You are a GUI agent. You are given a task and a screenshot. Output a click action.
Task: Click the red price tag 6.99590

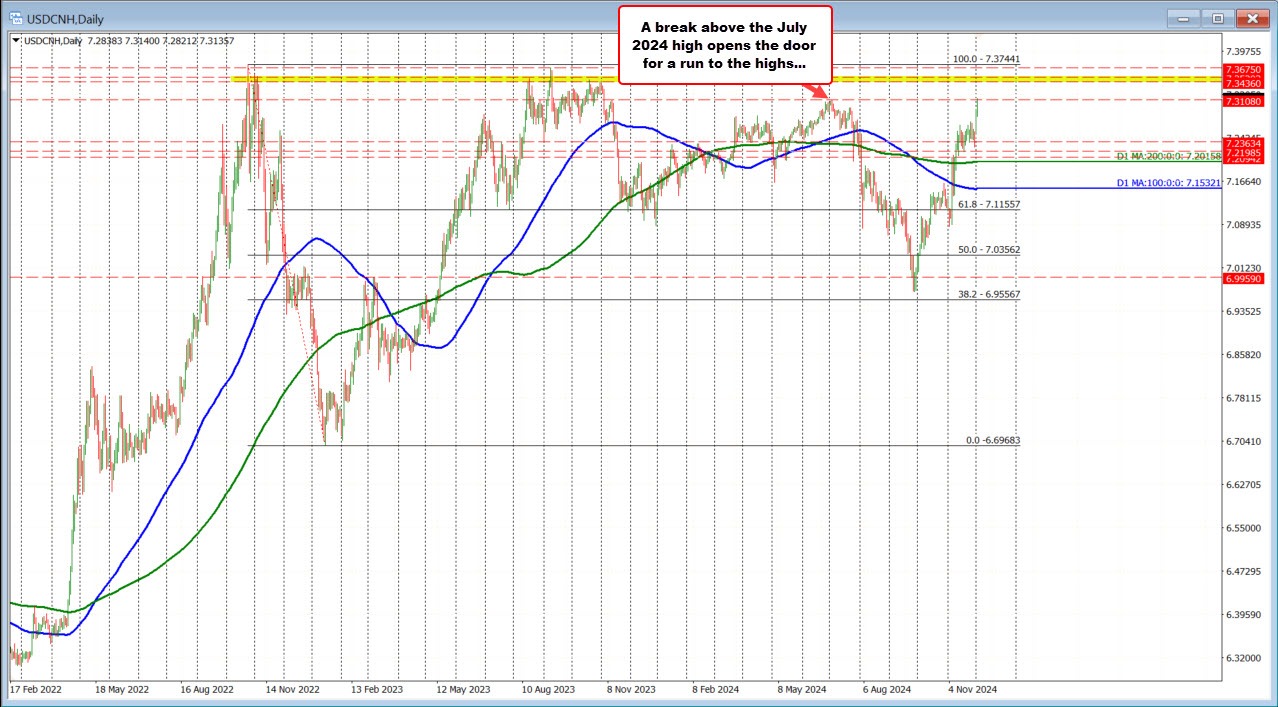pos(1244,279)
